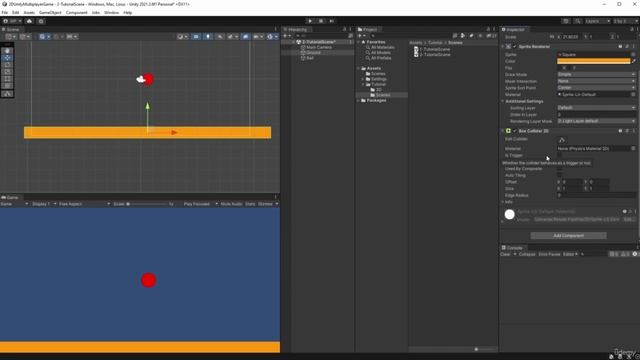Viewport: 640px width, 360px height.
Task: Expand the Packages folder in Project
Action: (x=359, y=100)
